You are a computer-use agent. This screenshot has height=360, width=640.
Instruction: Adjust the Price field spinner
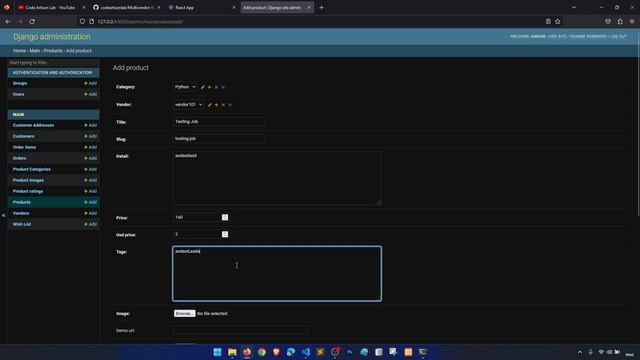click(225, 218)
